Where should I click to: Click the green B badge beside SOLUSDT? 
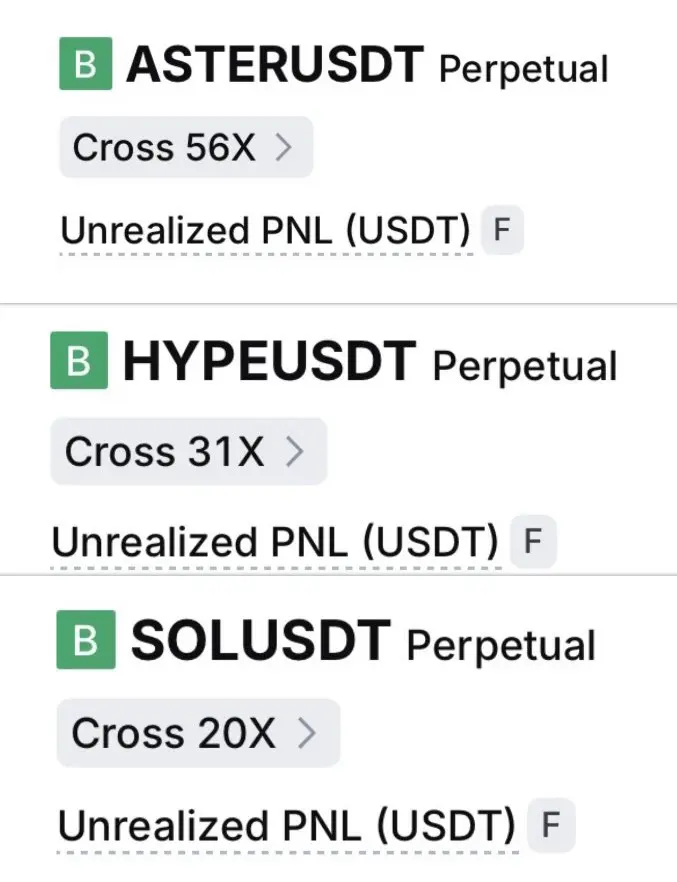(86, 640)
